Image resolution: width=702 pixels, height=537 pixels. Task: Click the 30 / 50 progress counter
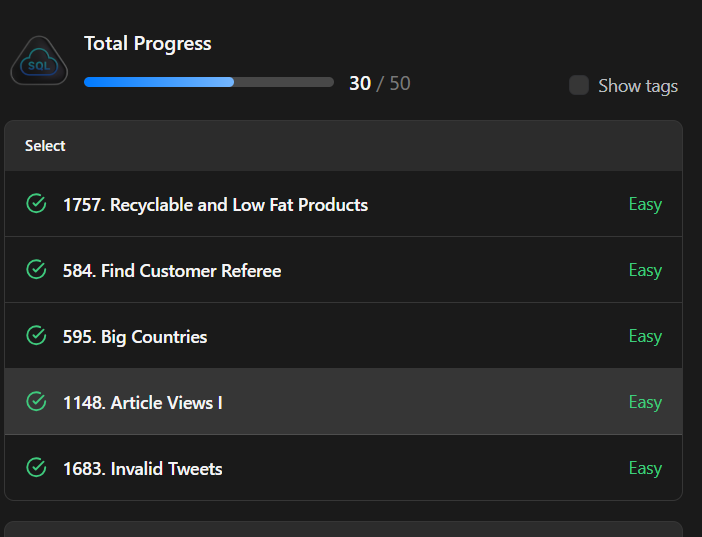(379, 83)
